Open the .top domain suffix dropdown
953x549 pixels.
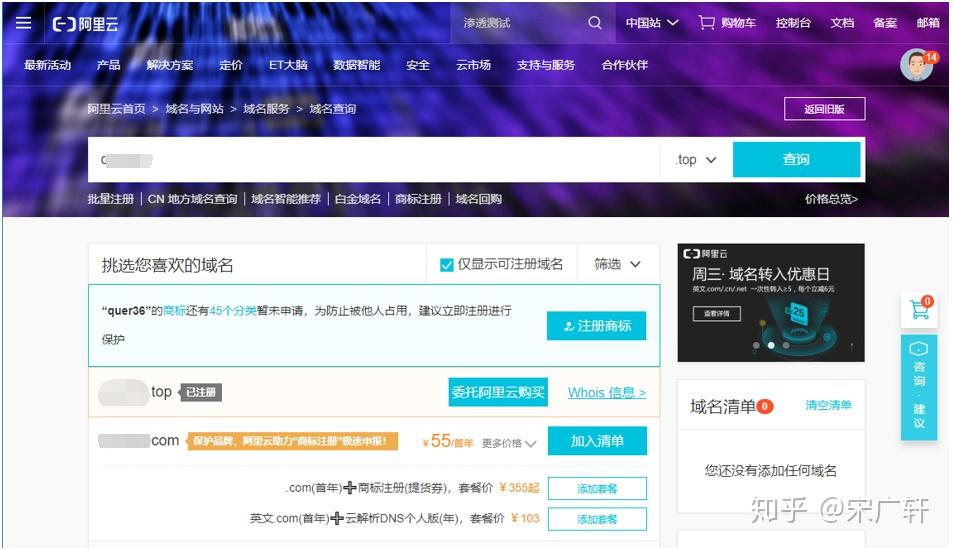[696, 160]
